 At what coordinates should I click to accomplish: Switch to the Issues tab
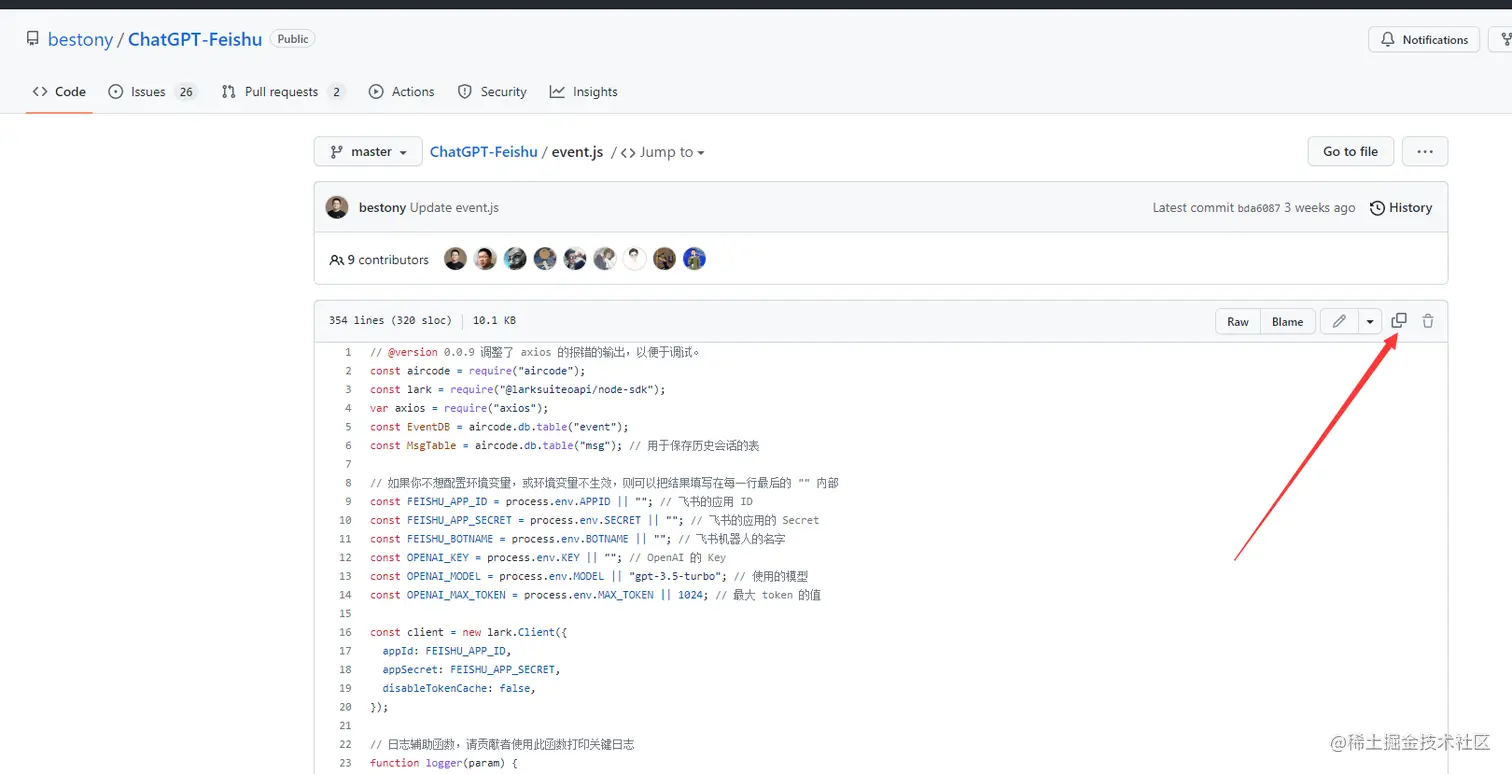point(152,91)
